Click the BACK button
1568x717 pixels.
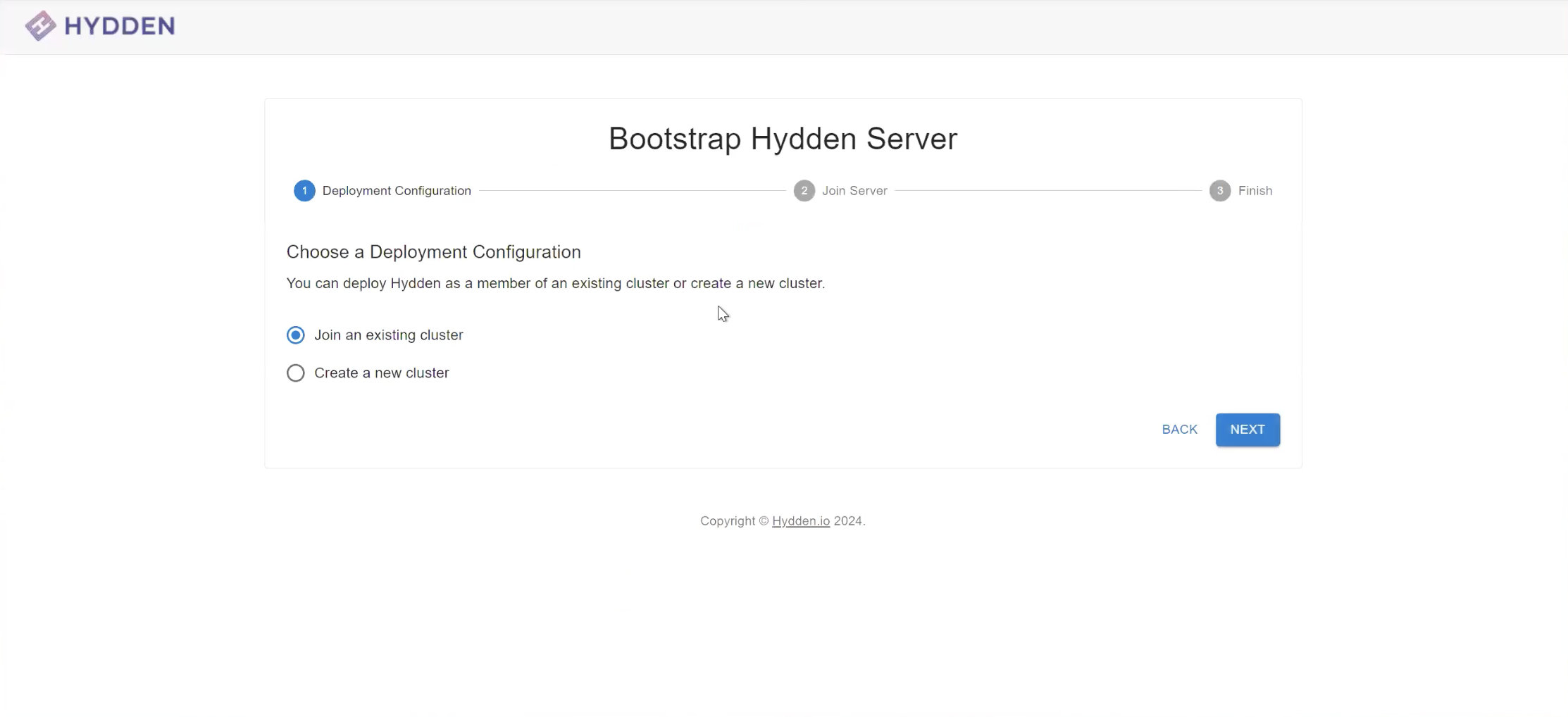click(1178, 429)
